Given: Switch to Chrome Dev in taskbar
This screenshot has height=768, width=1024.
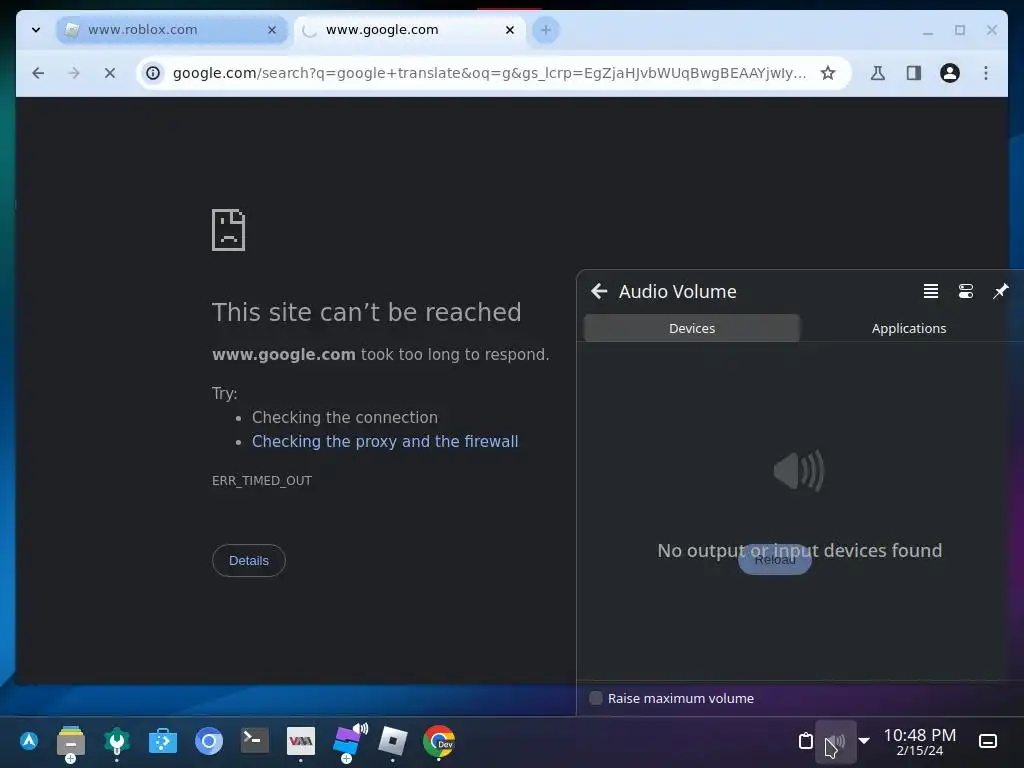Looking at the screenshot, I should point(439,741).
